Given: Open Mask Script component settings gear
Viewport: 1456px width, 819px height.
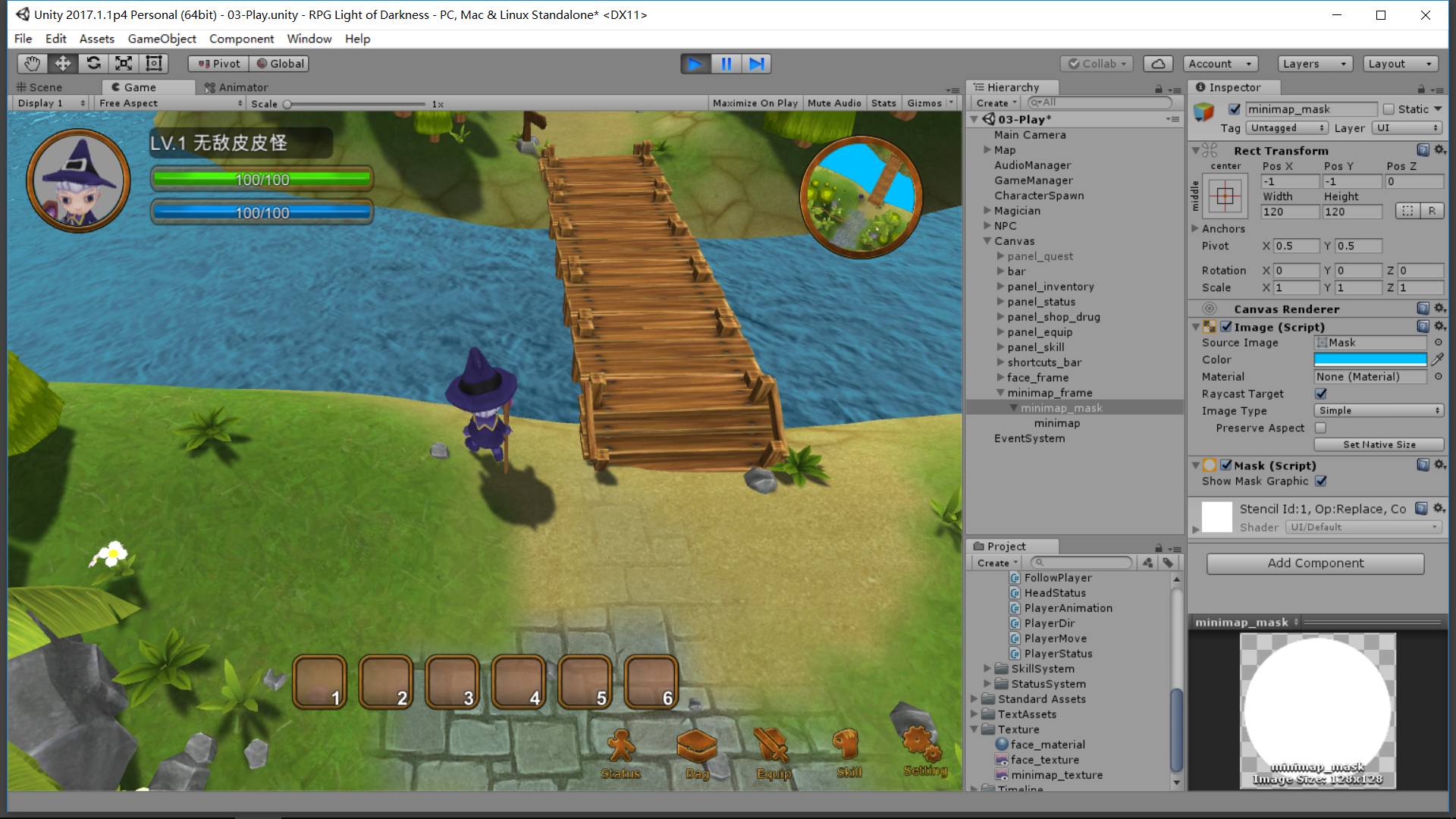Looking at the screenshot, I should [x=1439, y=465].
